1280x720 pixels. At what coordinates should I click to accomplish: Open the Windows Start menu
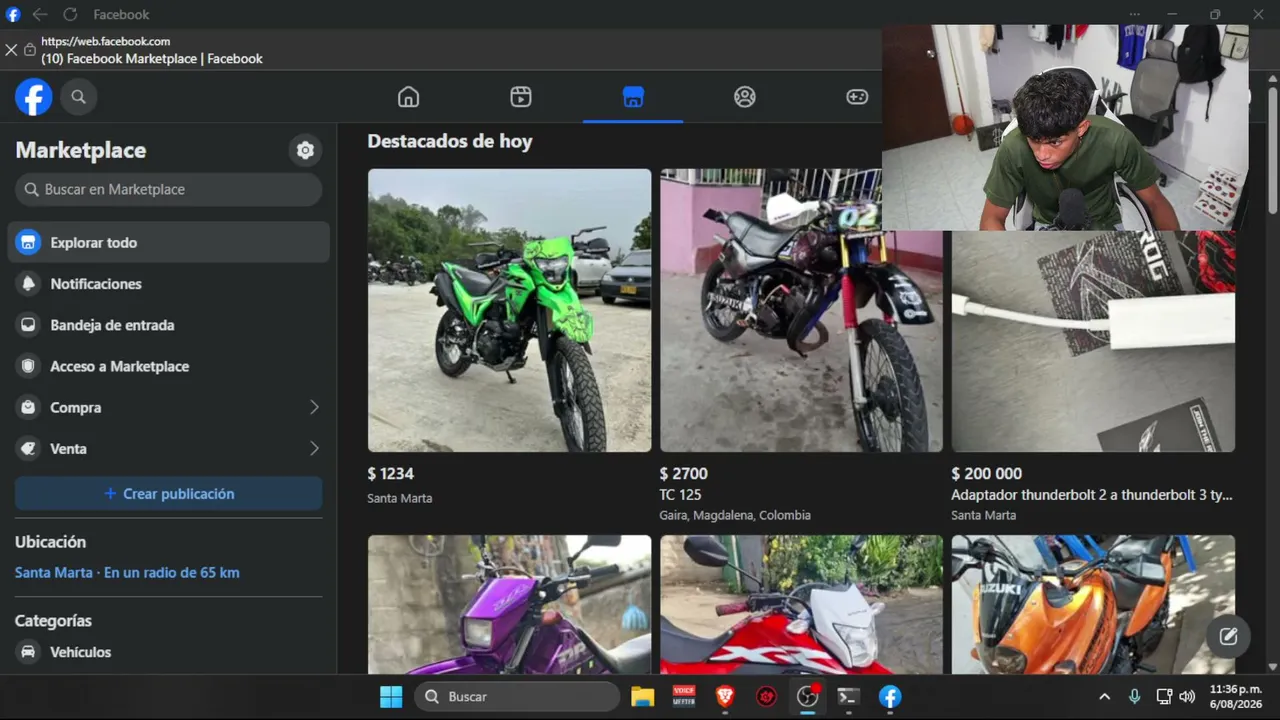[x=391, y=697]
